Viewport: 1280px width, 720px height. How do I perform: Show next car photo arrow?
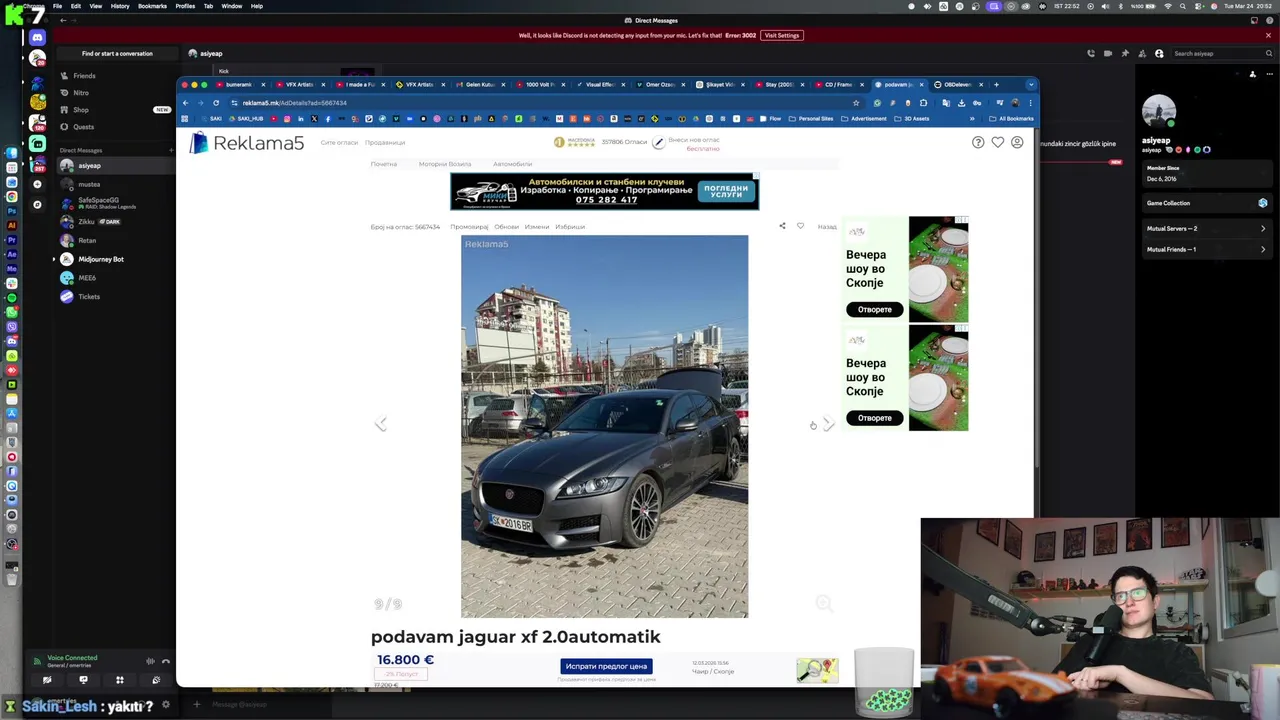[x=828, y=424]
